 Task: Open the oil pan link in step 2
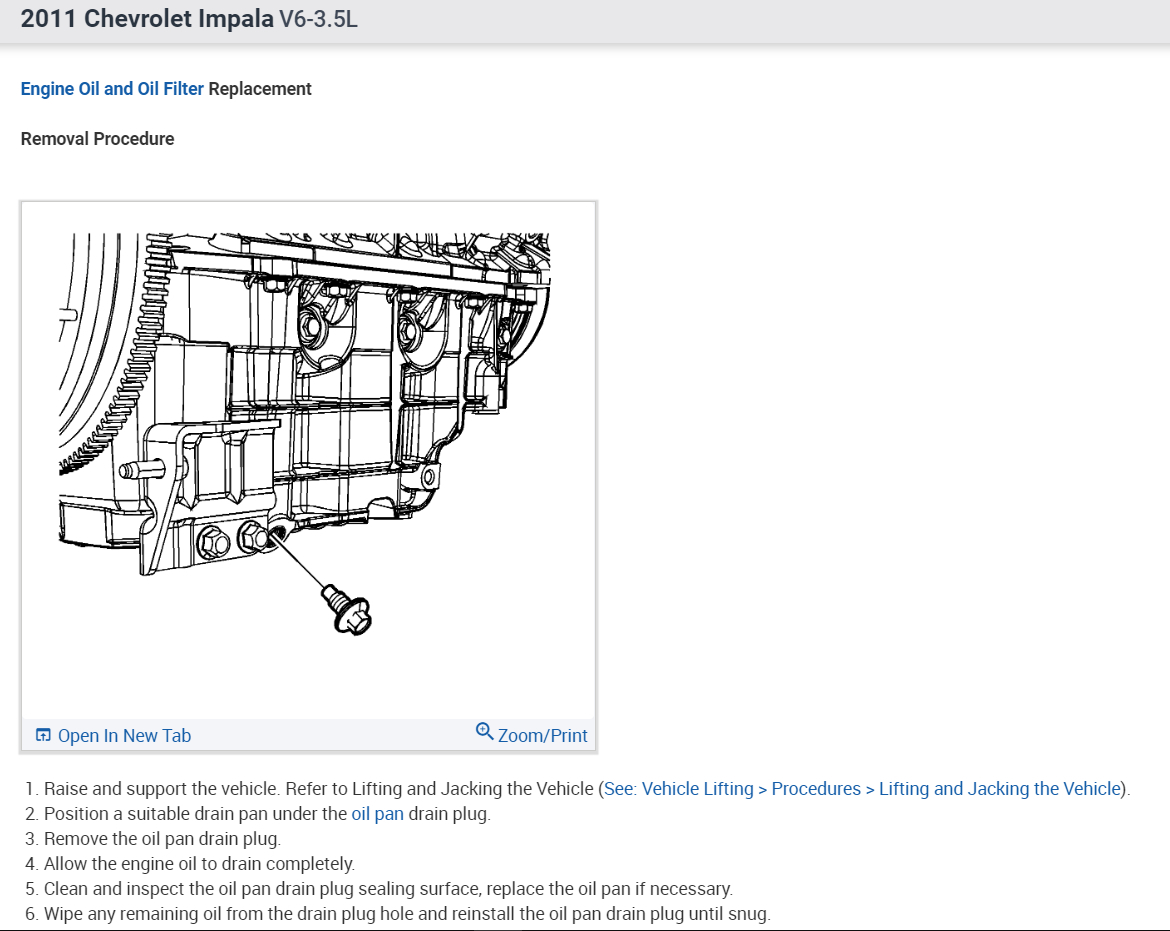378,814
